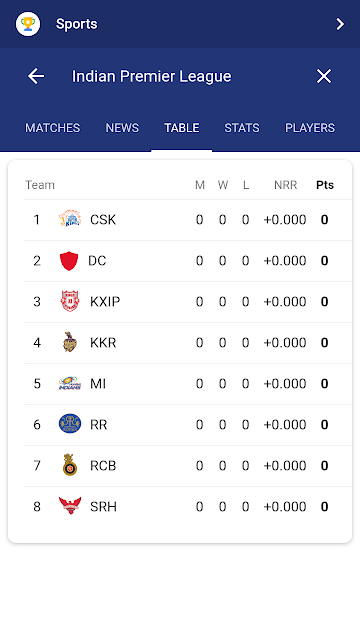Close the Indian Premier League panel
Viewport: 360px width, 640px height.
(x=324, y=76)
